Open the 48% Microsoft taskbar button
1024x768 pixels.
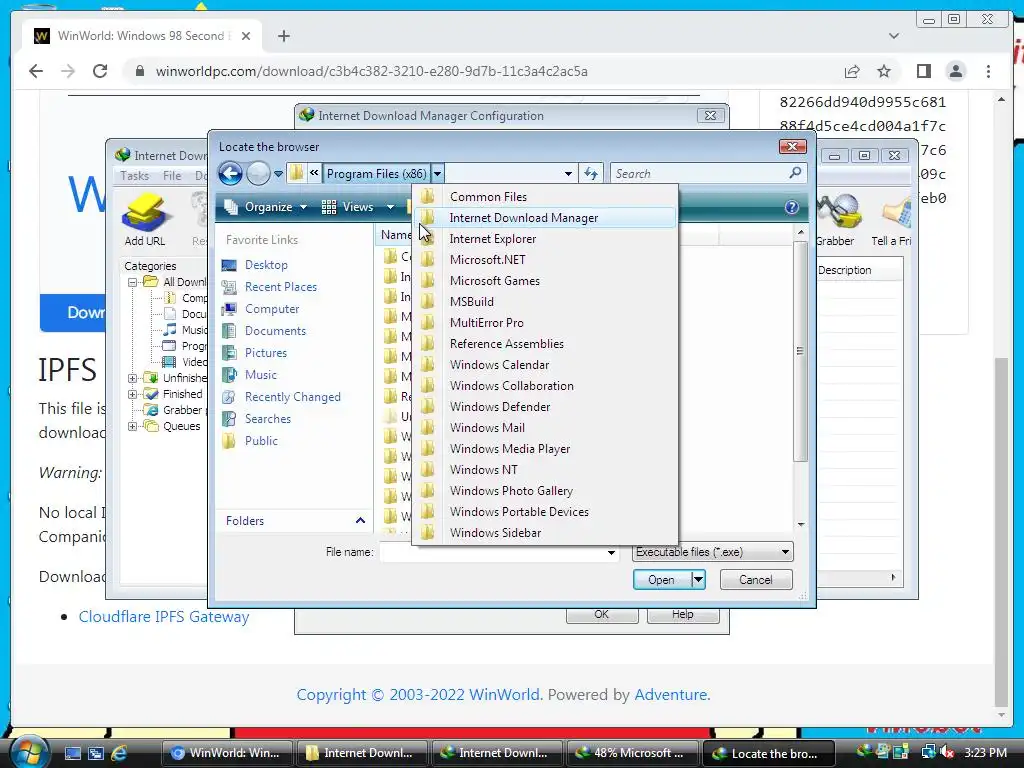click(x=631, y=753)
